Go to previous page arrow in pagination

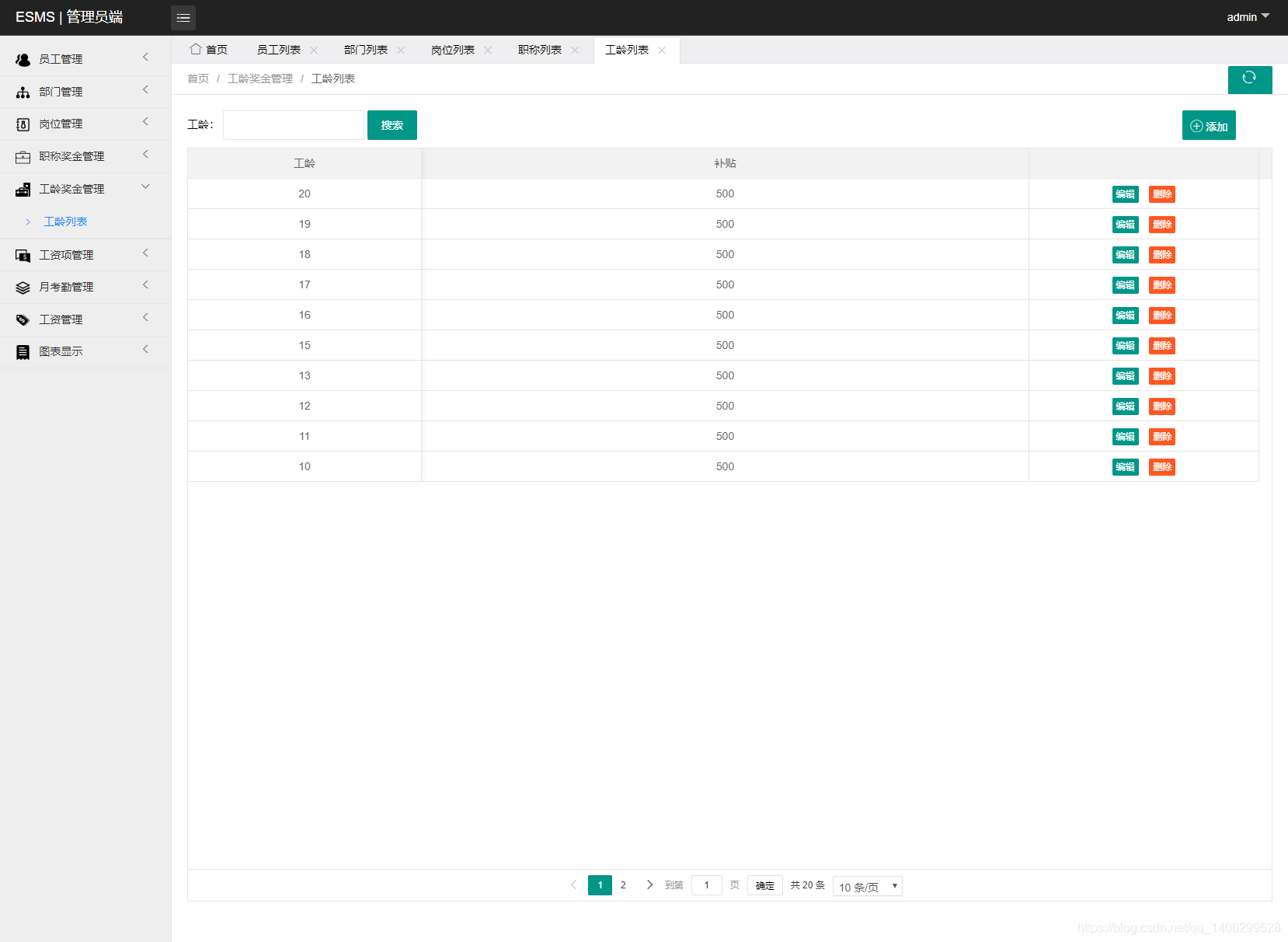[x=573, y=884]
